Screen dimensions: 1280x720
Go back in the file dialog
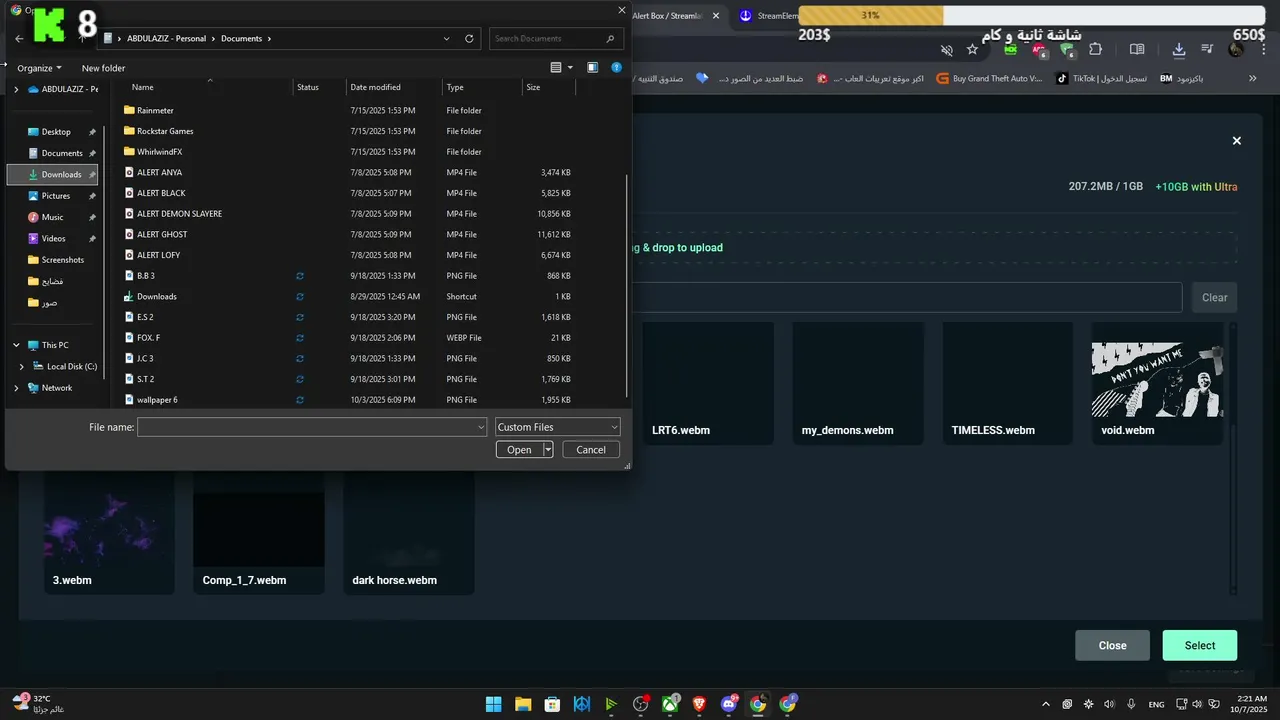click(19, 38)
